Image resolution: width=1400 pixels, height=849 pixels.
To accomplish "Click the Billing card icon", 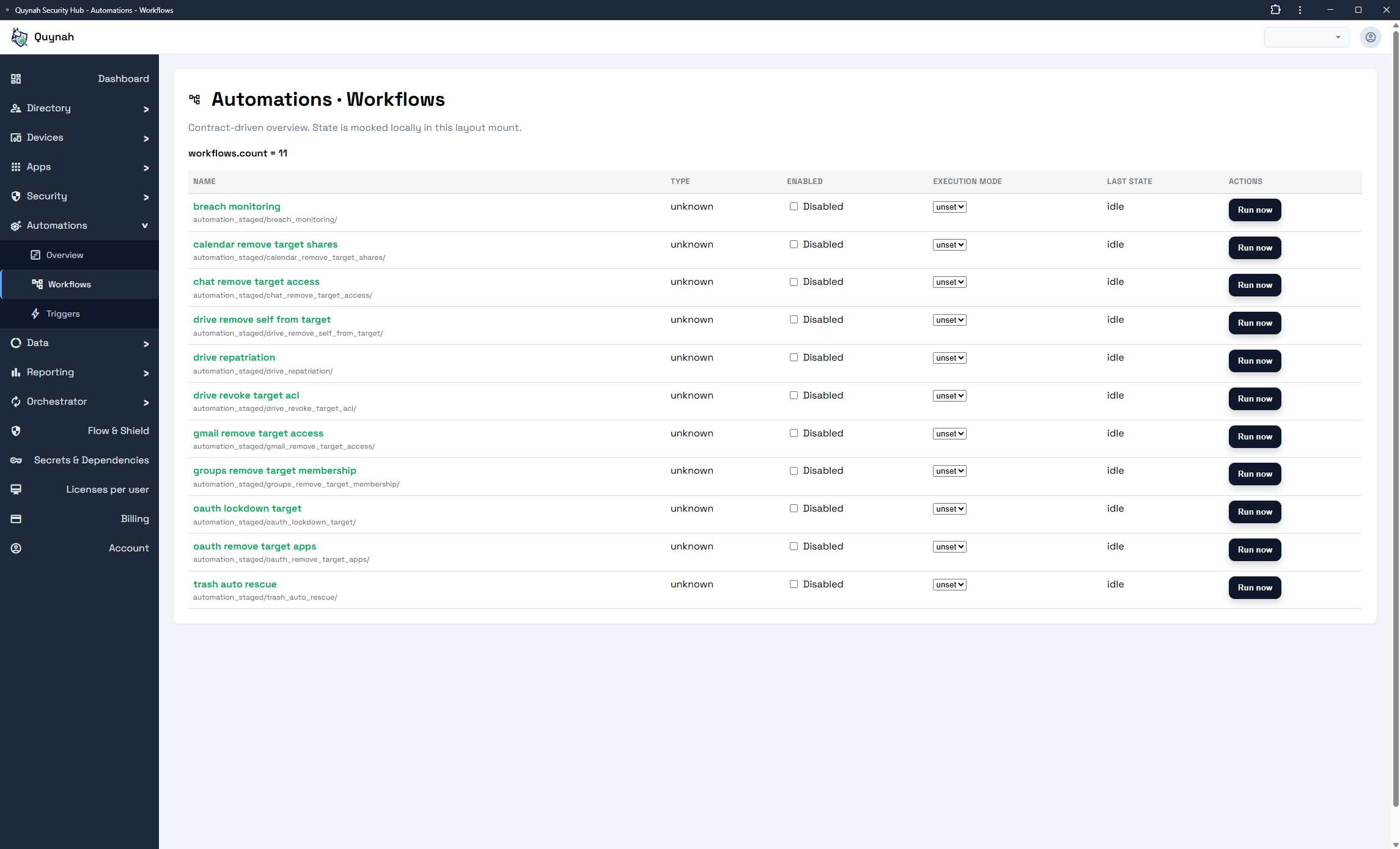I will [x=16, y=519].
